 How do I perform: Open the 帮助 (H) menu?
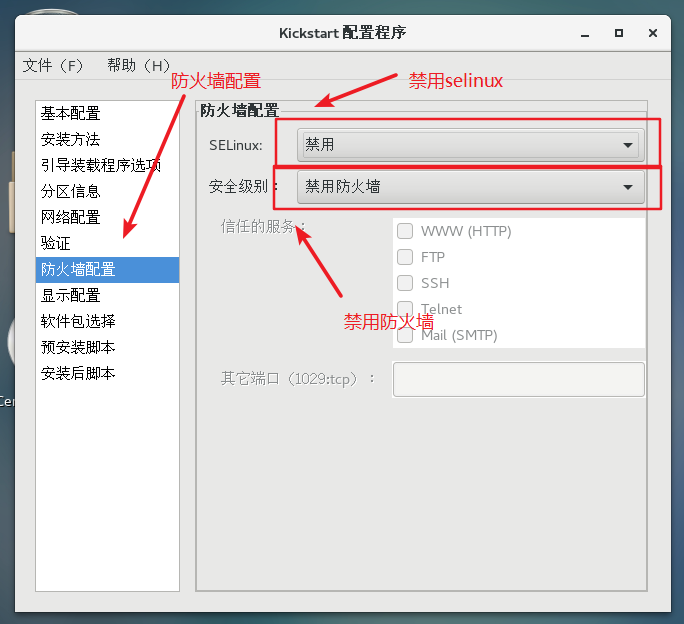pos(139,66)
